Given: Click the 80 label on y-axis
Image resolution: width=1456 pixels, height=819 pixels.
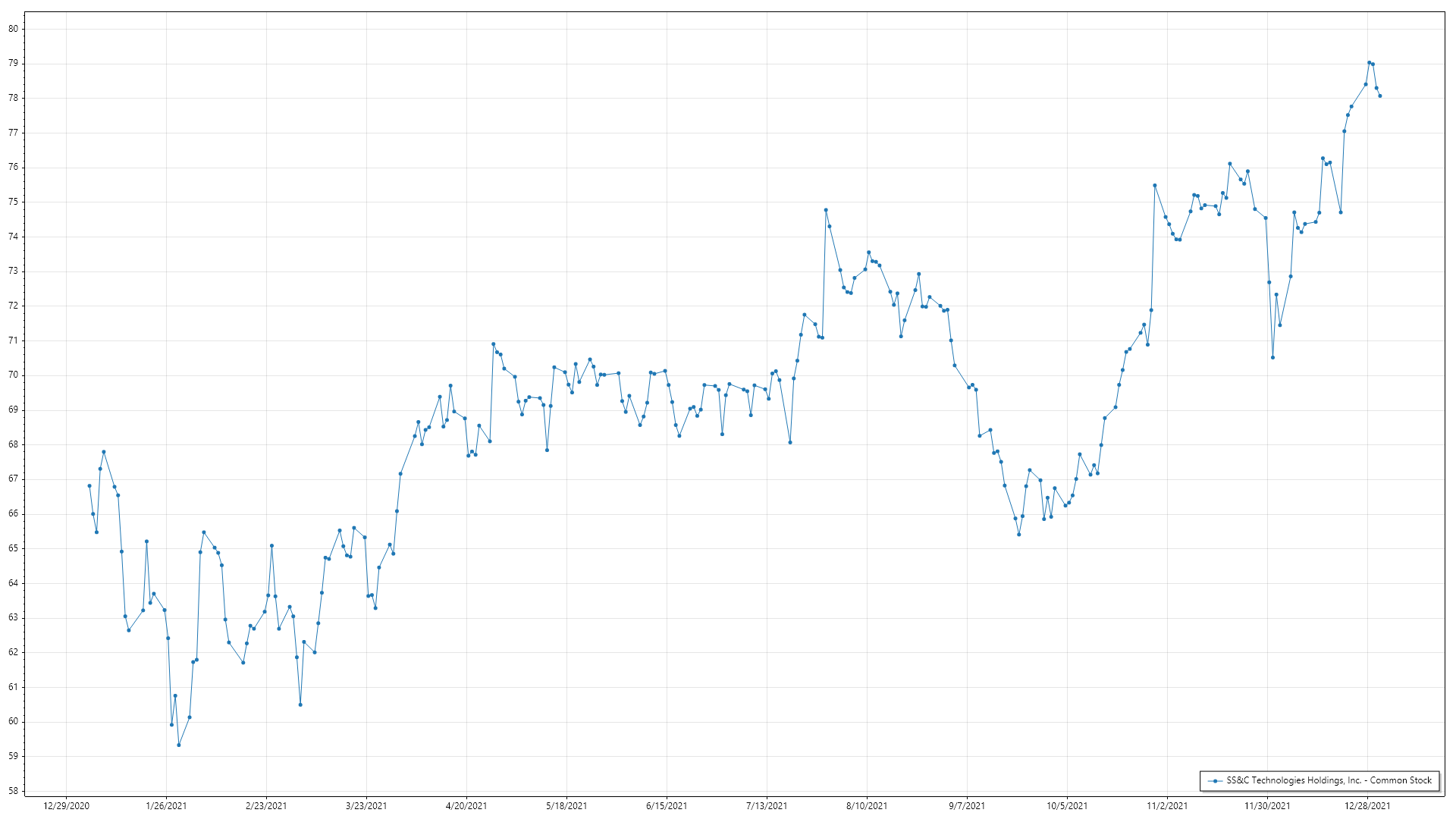Looking at the screenshot, I should (x=13, y=29).
